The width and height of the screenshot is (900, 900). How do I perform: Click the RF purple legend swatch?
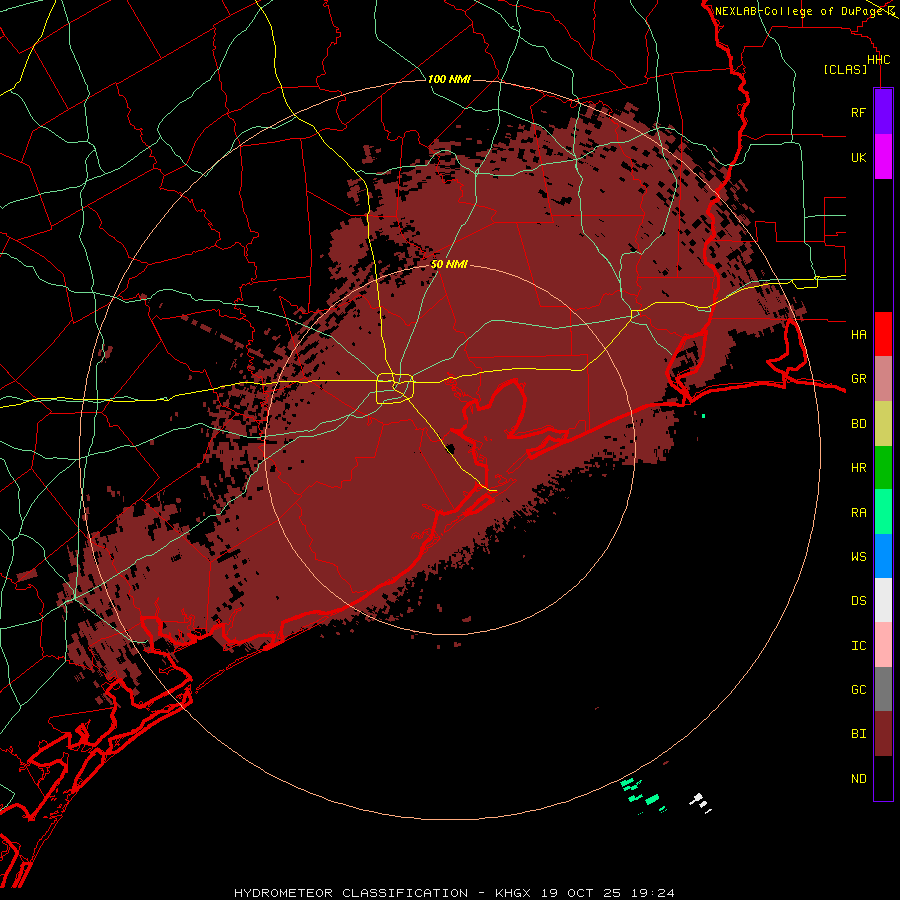tap(883, 111)
